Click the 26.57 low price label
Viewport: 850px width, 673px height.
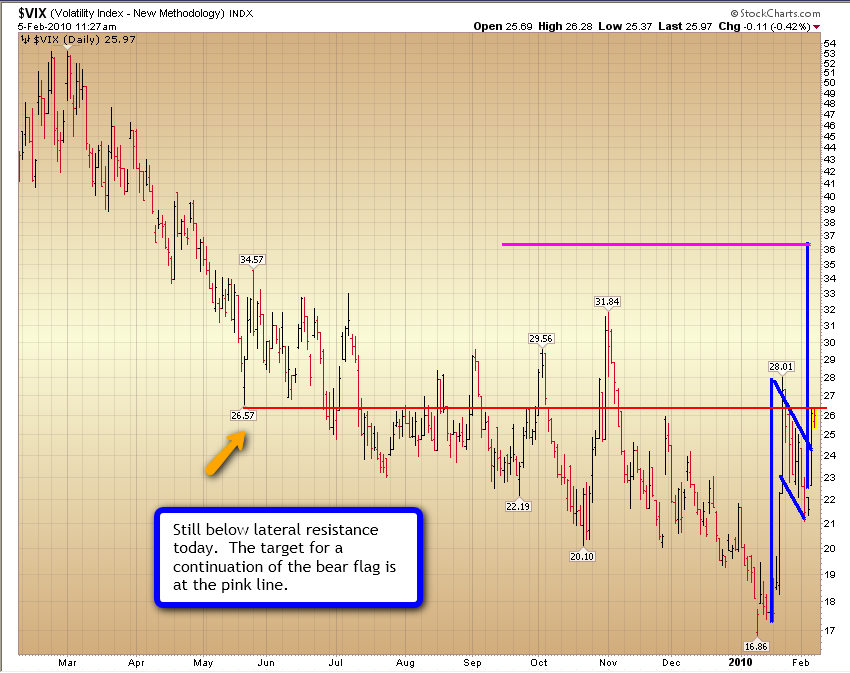point(242,415)
